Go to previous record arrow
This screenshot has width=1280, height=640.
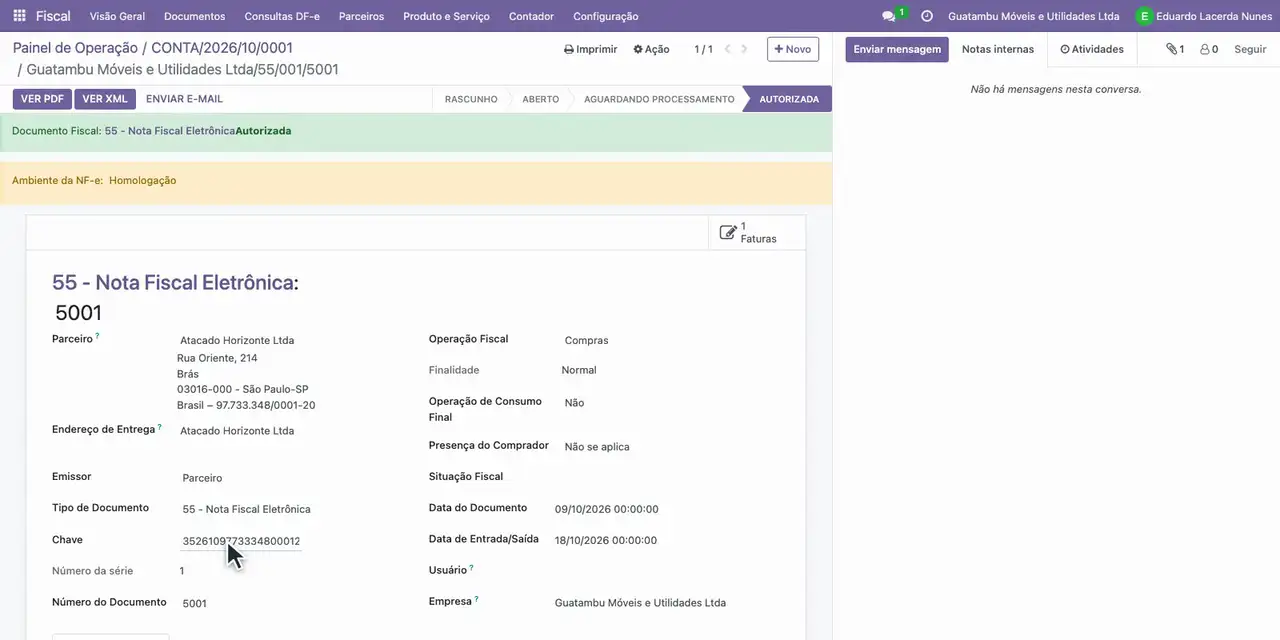(x=728, y=49)
